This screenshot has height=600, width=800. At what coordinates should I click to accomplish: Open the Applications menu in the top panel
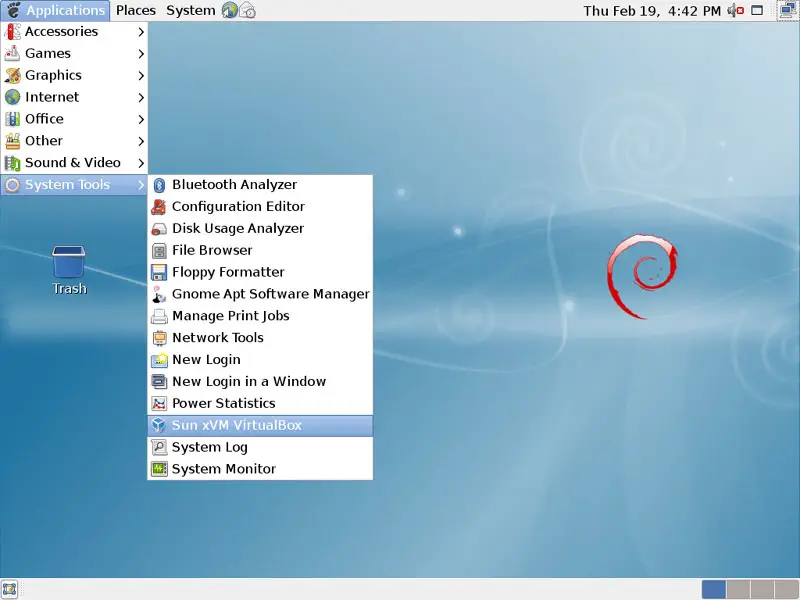(x=55, y=10)
